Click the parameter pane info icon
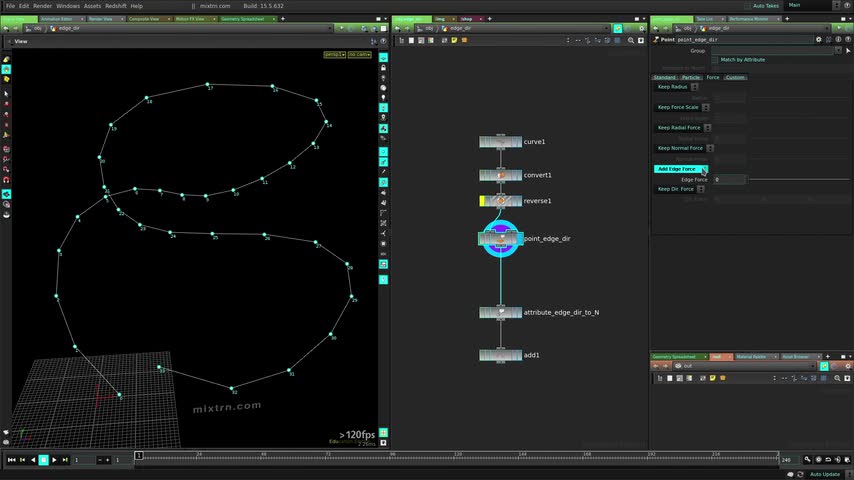This screenshot has width=854, height=480. pyautogui.click(x=838, y=39)
